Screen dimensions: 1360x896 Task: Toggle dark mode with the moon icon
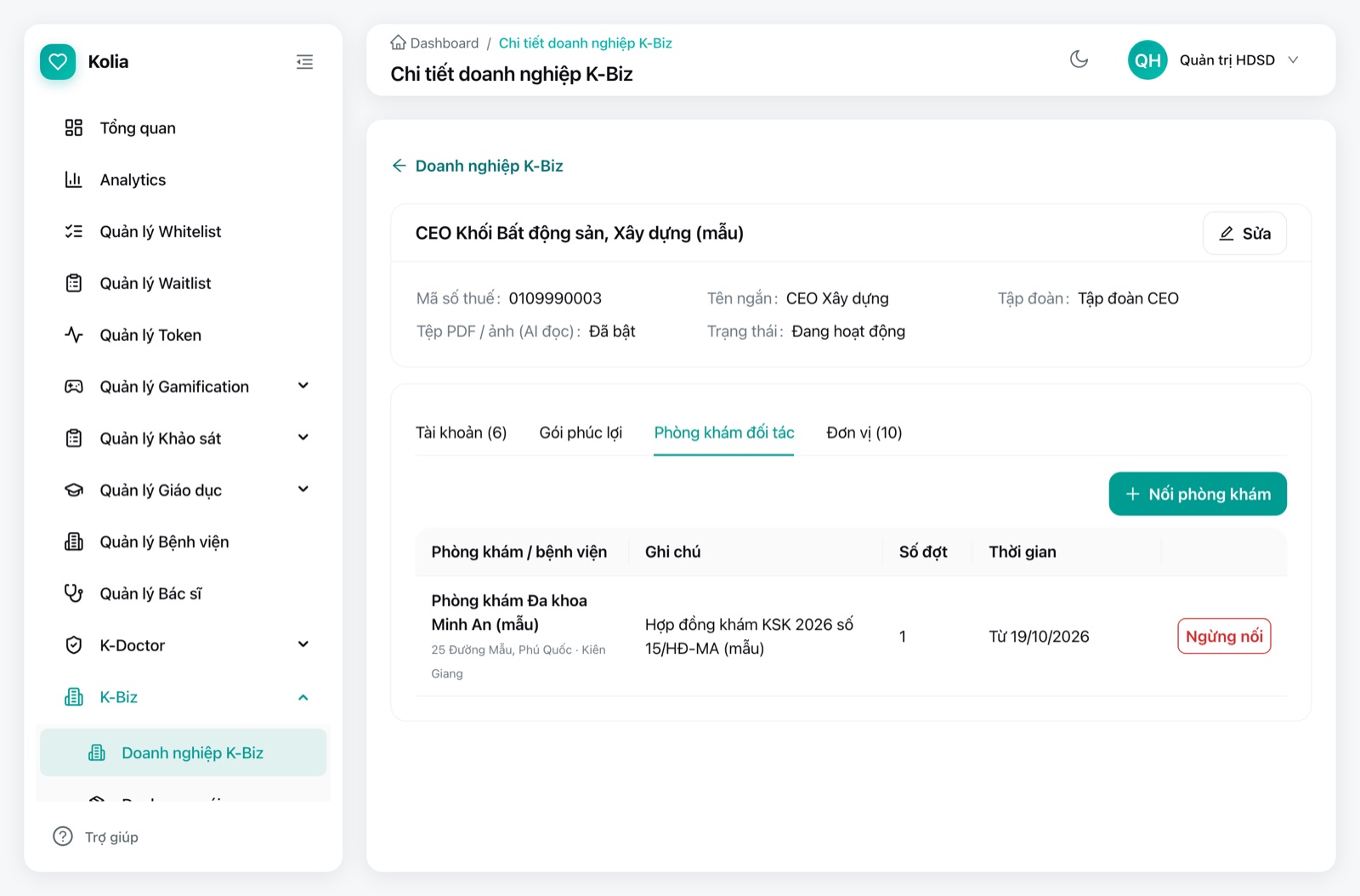[x=1079, y=60]
